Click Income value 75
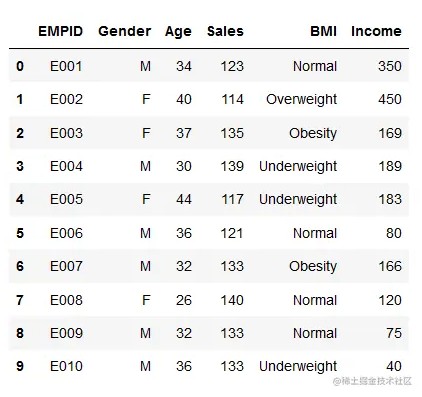Image resolution: width=422 pixels, height=397 pixels. coord(394,333)
